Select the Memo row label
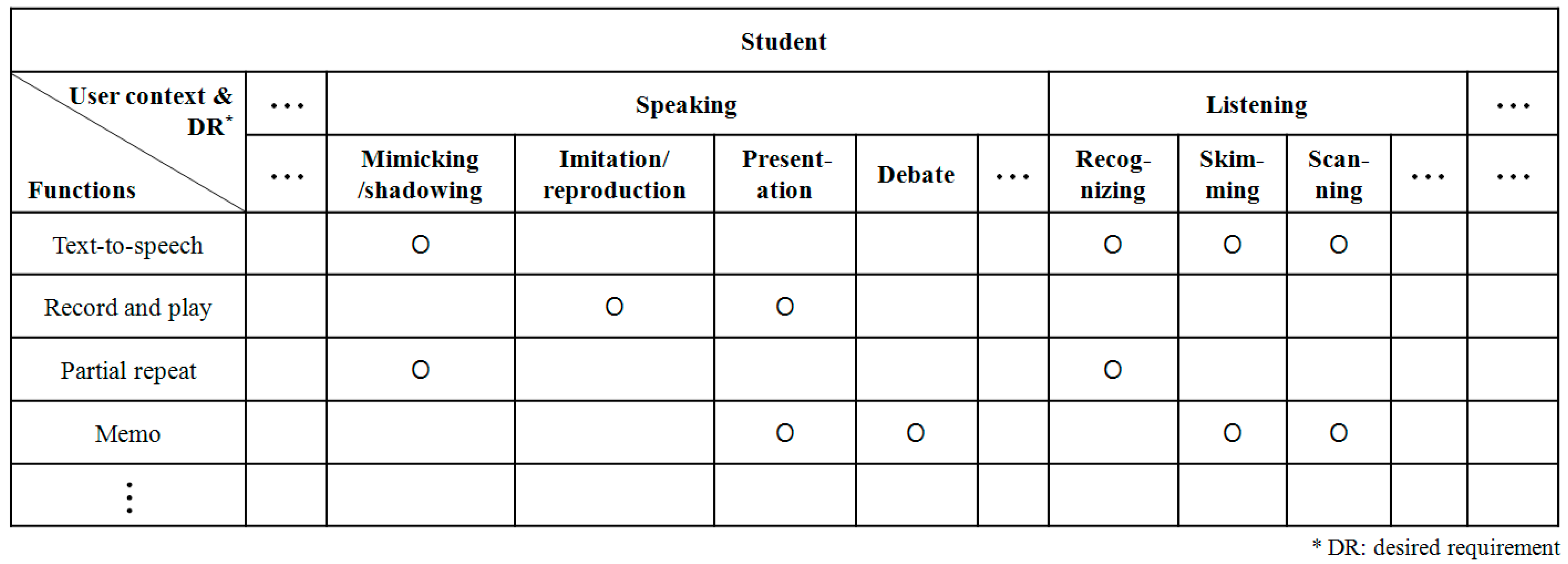Screen dimensions: 1568x564 [x=128, y=434]
